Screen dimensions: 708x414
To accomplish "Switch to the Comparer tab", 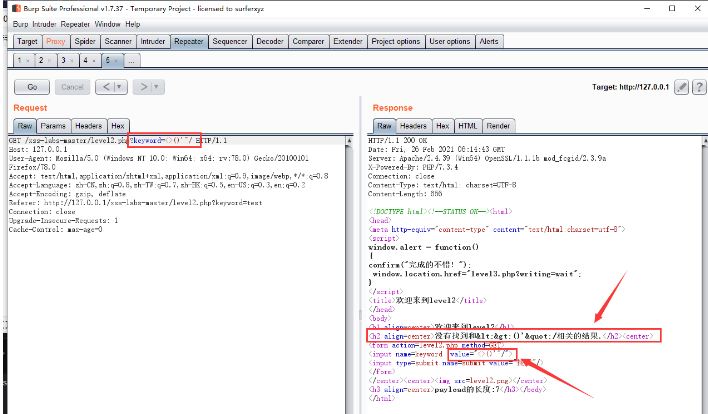I will (x=308, y=42).
